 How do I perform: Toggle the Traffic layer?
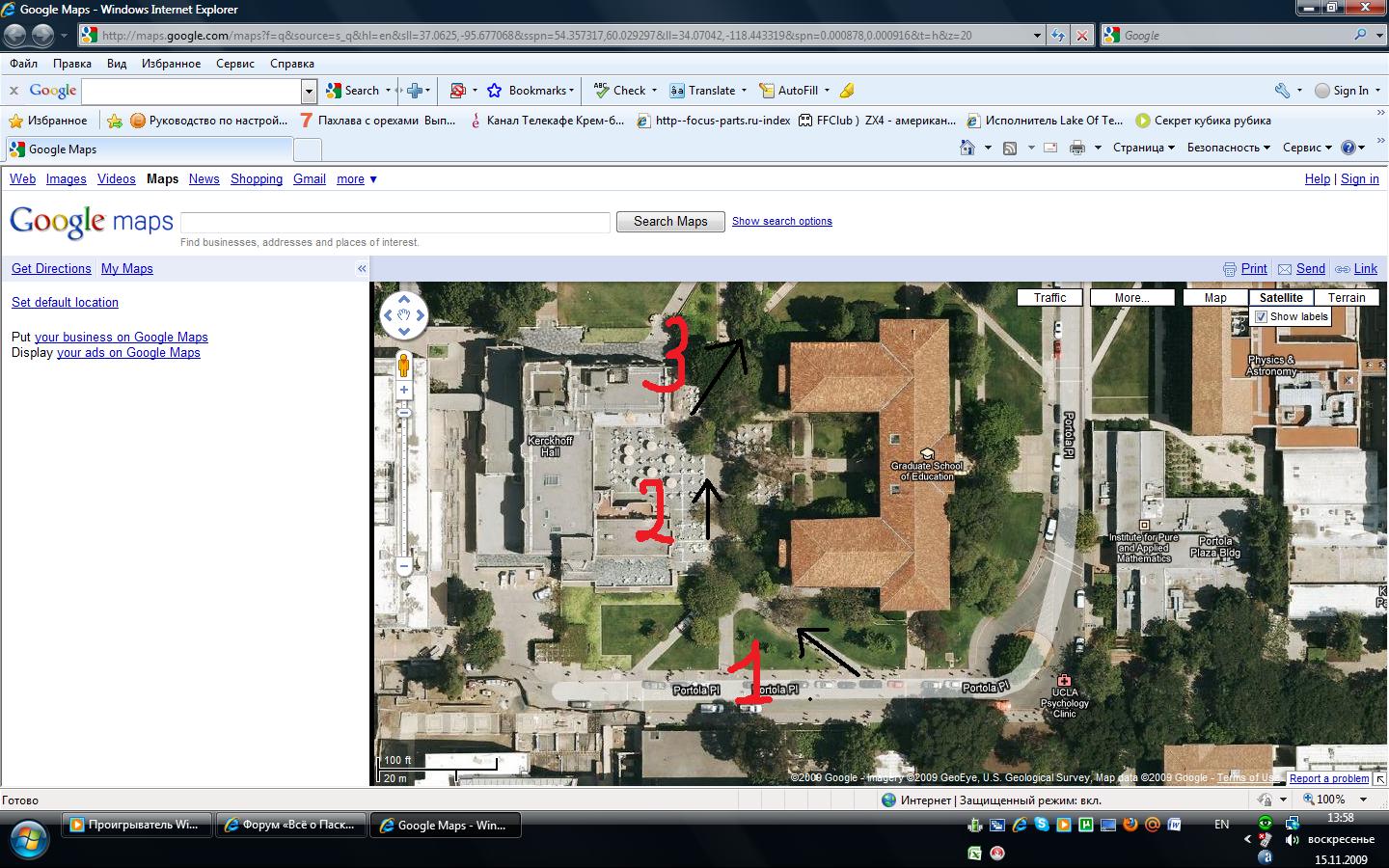[1049, 298]
